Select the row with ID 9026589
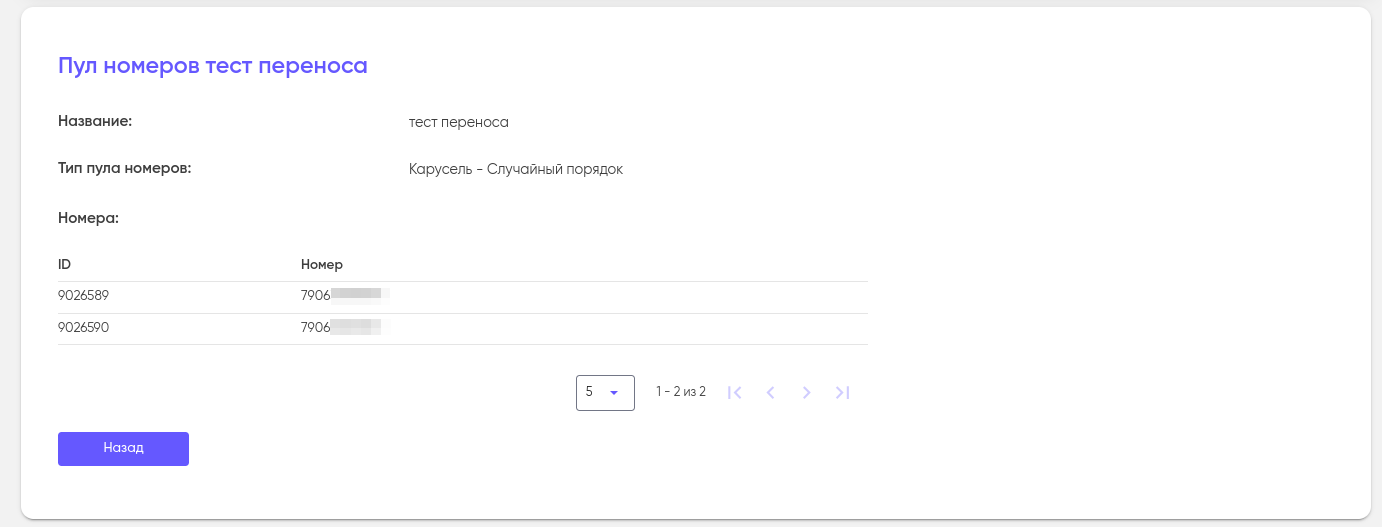 [83, 297]
